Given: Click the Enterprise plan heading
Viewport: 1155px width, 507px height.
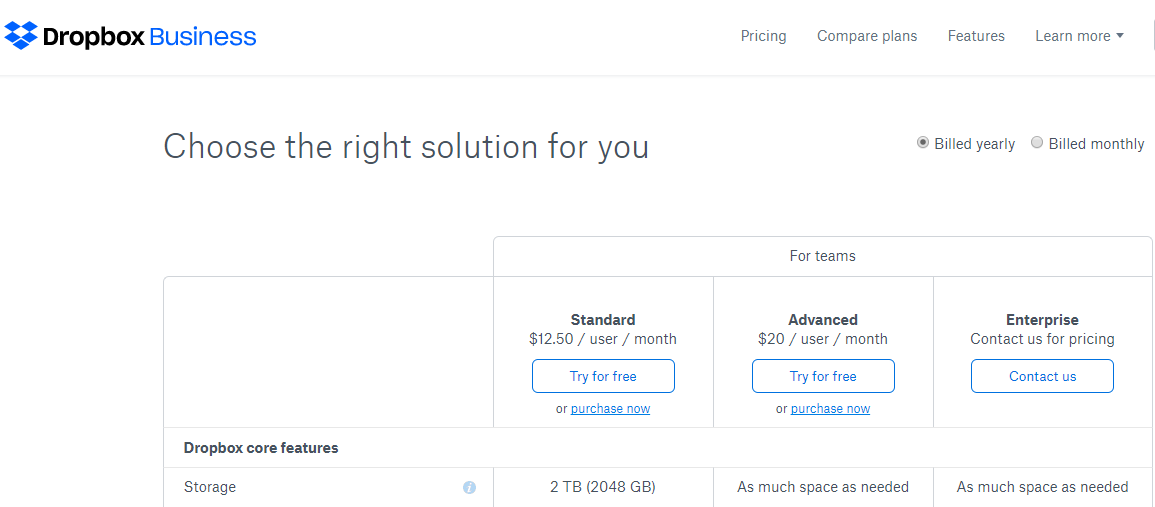Looking at the screenshot, I should (x=1042, y=320).
